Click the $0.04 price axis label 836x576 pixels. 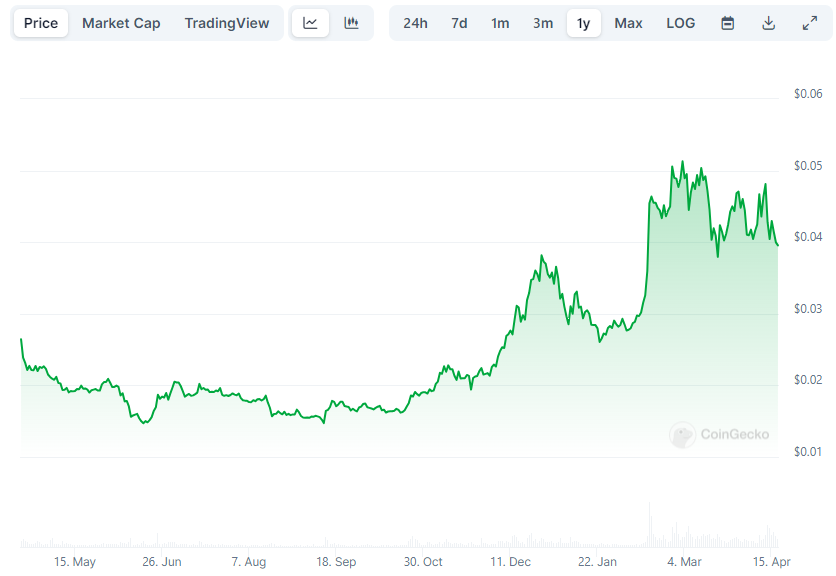tap(808, 236)
